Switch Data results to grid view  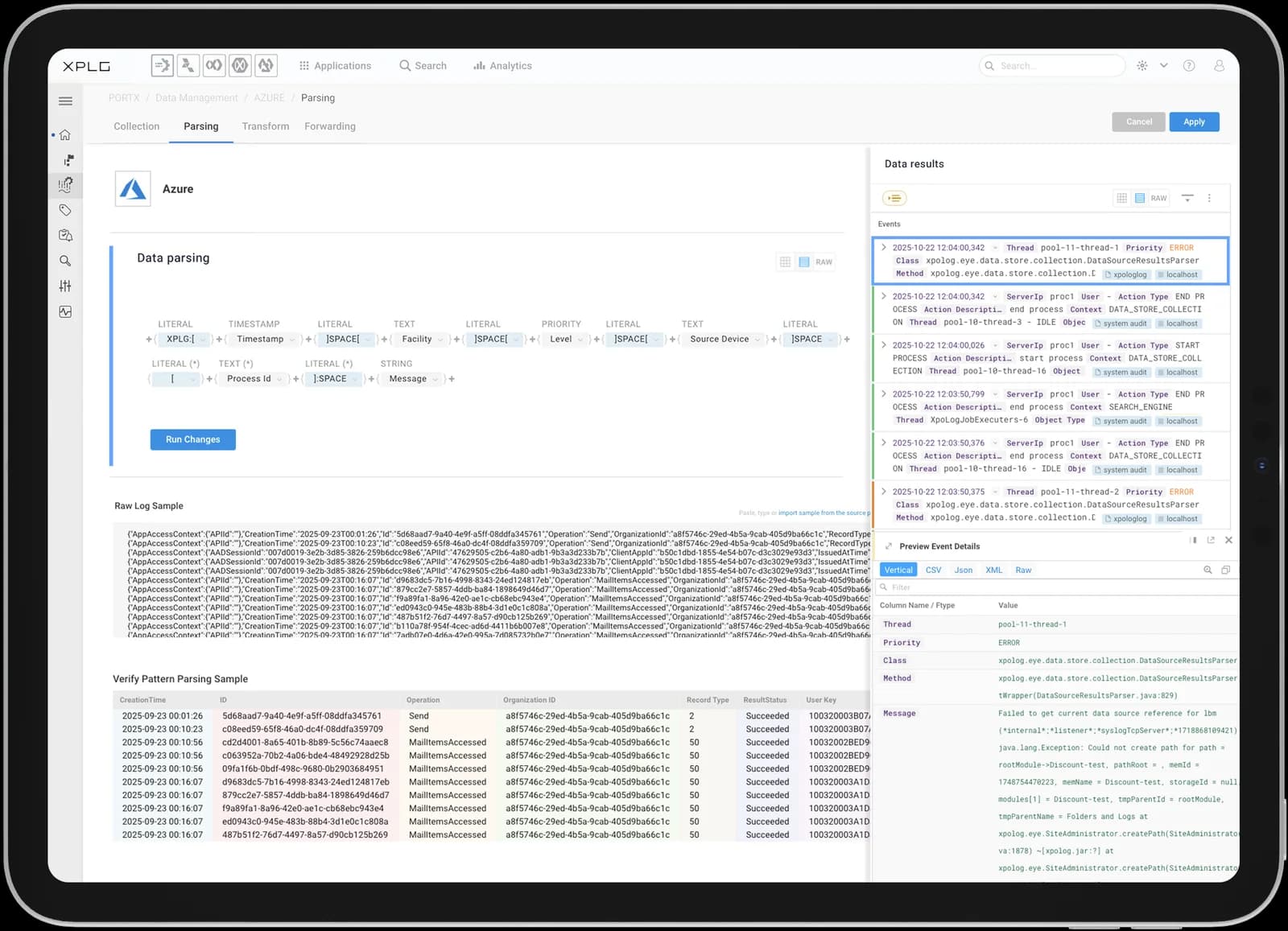pyautogui.click(x=1121, y=198)
